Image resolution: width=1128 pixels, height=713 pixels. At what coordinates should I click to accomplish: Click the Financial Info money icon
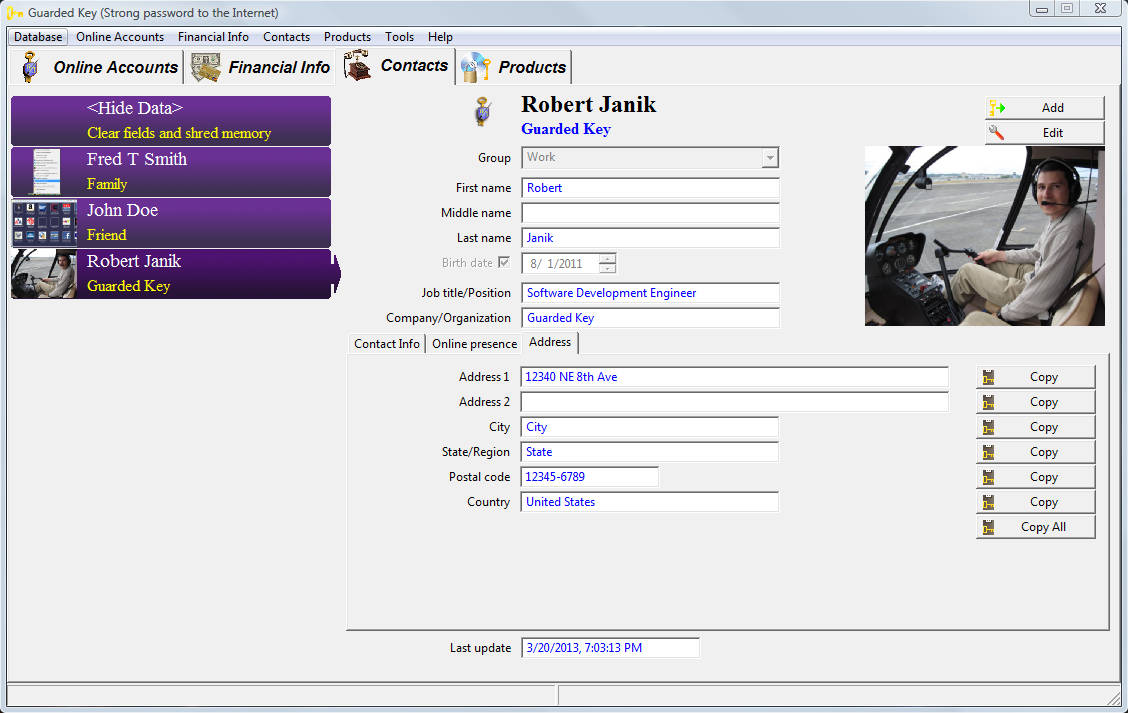coord(206,67)
